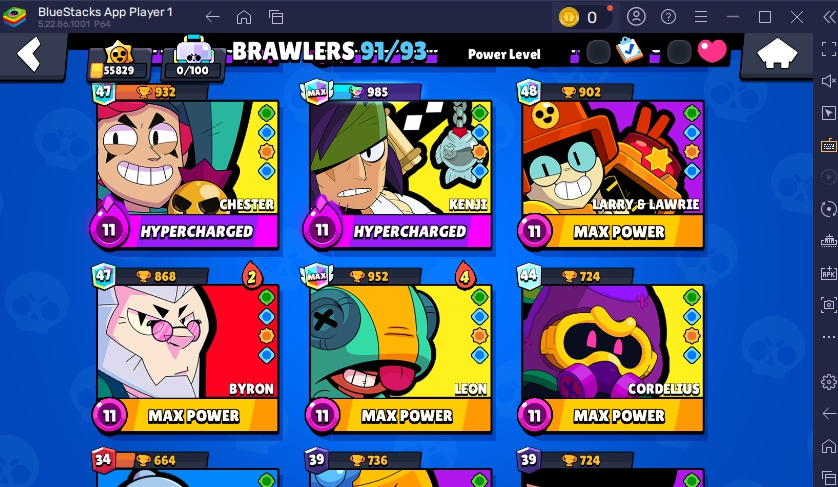The width and height of the screenshot is (838, 487).
Task: Select the Kenji hypercharged card
Action: (x=398, y=167)
